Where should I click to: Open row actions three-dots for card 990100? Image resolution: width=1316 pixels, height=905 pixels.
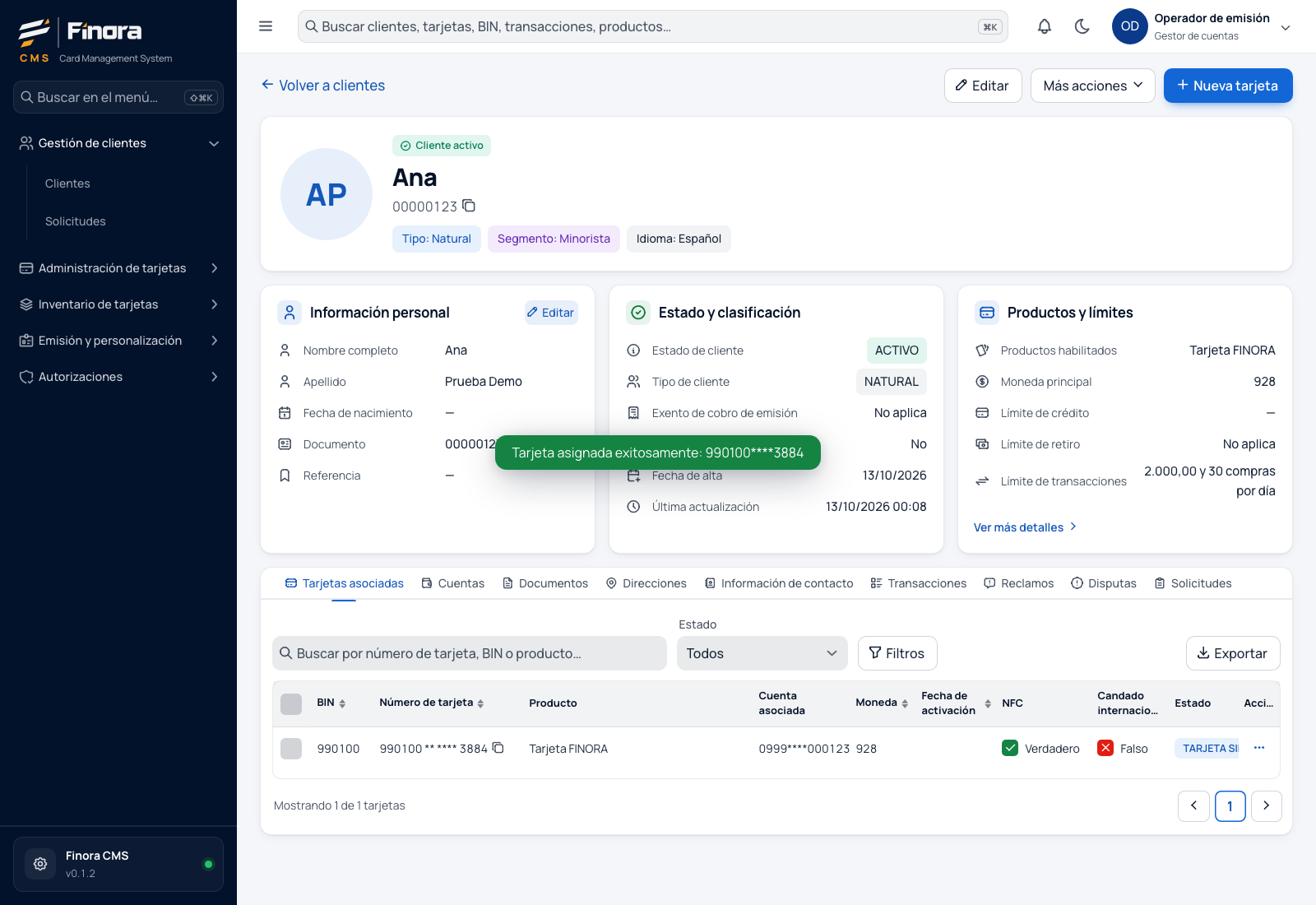pos(1259,748)
